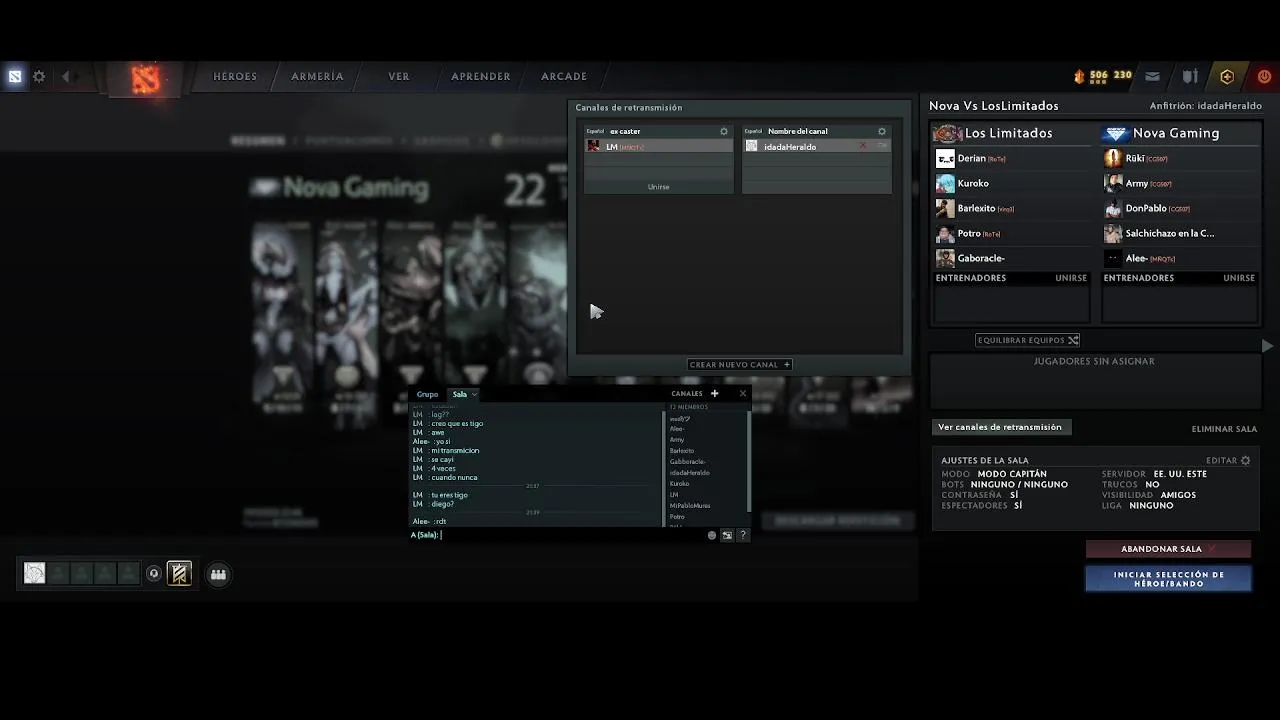Open EDITAR lobby settings gear

point(1245,461)
